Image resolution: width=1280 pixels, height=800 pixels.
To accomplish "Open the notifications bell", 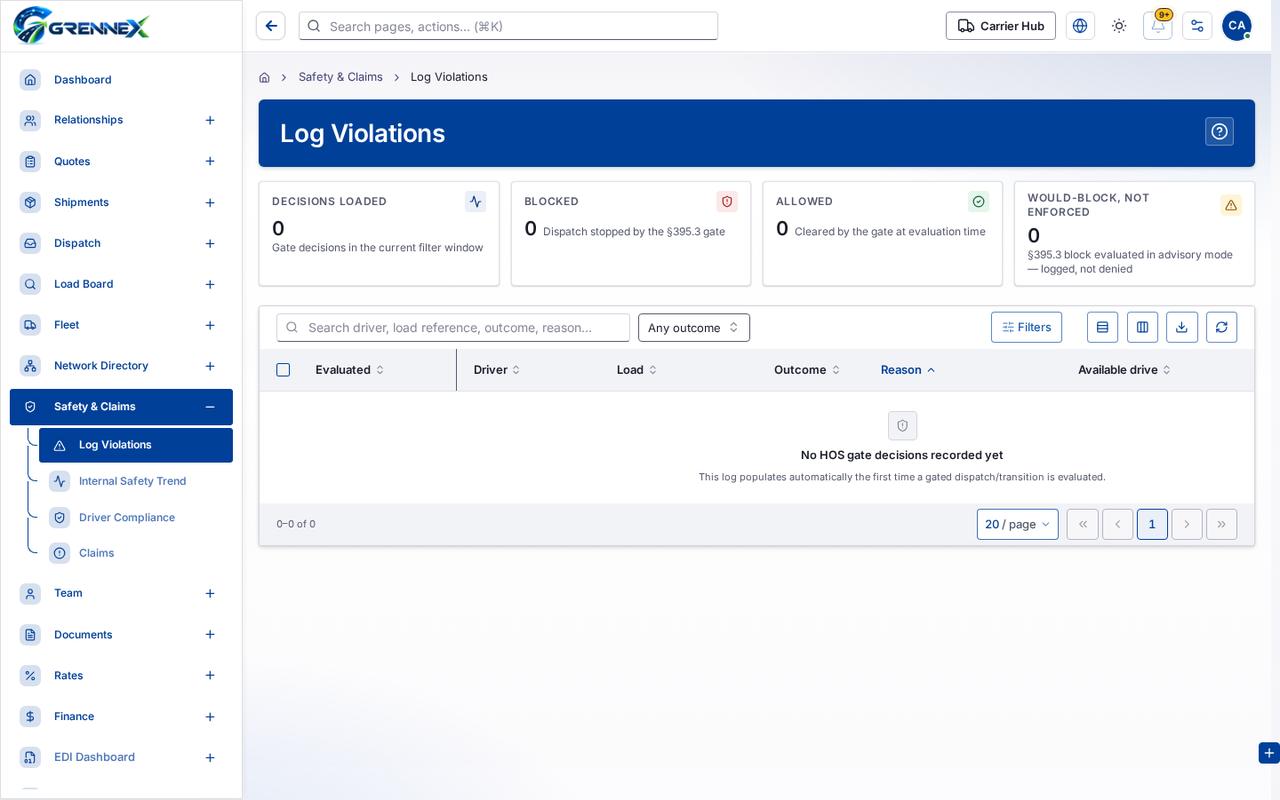I will pyautogui.click(x=1158, y=26).
